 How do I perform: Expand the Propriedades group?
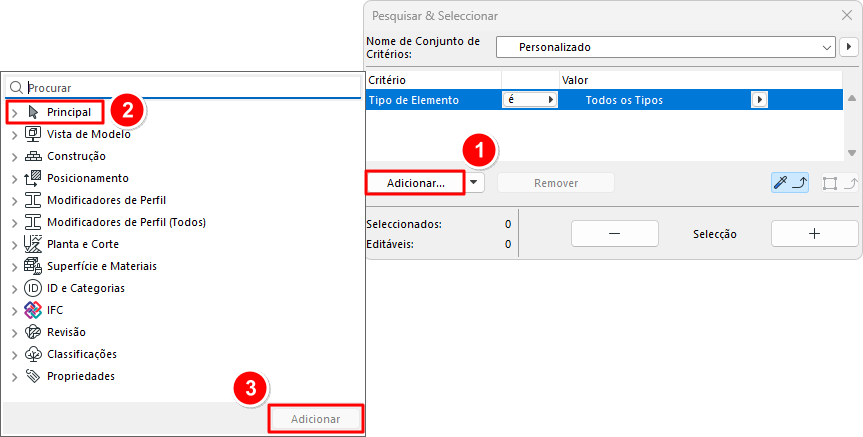point(15,377)
